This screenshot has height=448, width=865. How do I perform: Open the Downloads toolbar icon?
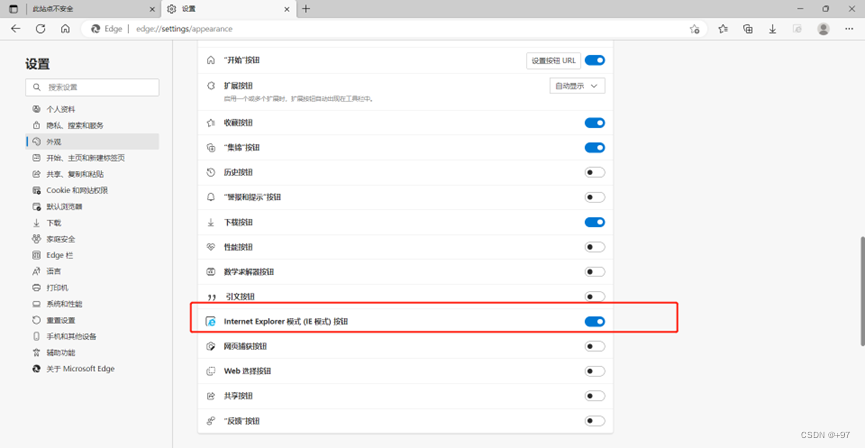[773, 29]
